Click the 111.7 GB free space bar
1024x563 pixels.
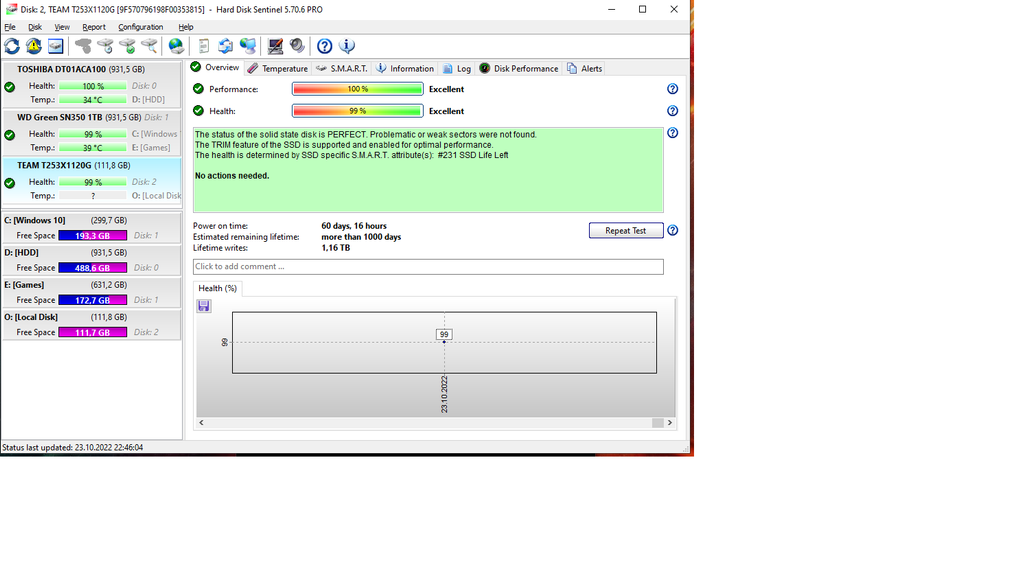[x=93, y=332]
